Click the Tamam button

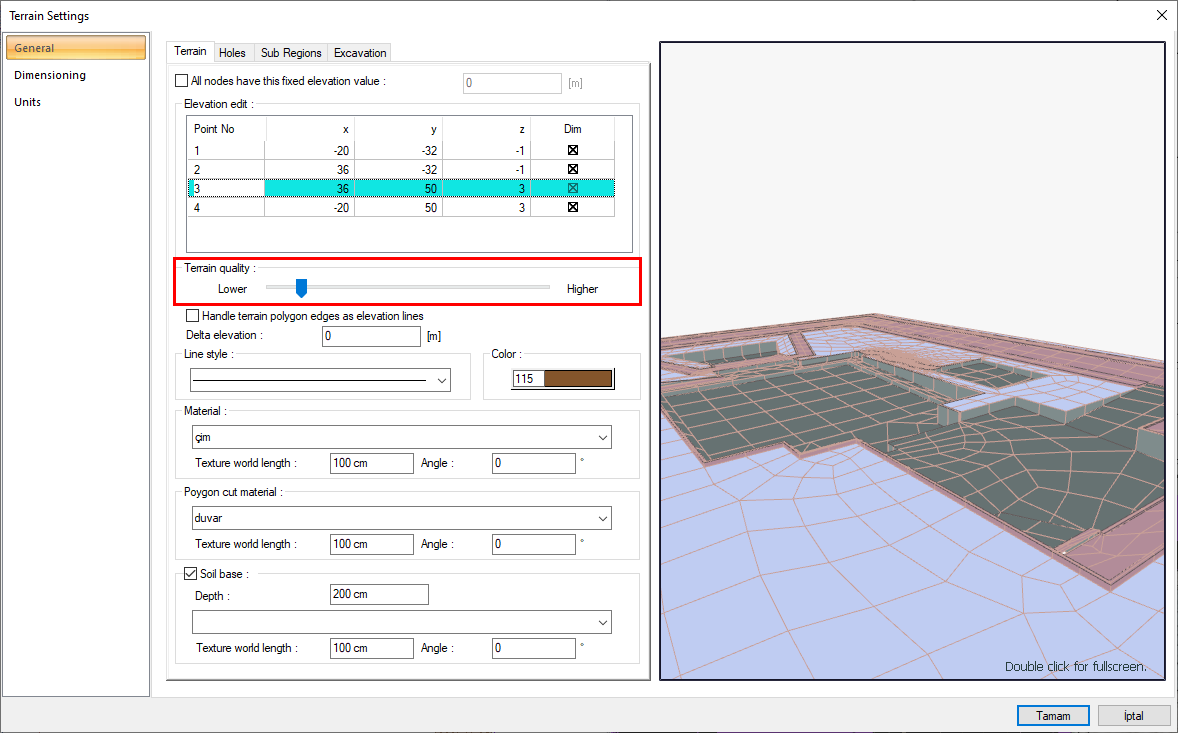pos(1053,716)
